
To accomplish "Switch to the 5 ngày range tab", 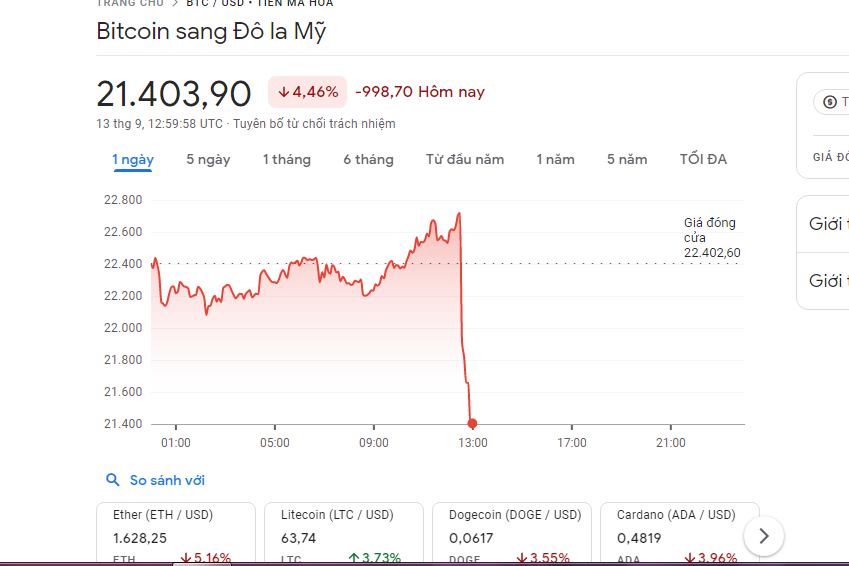I will pos(208,160).
